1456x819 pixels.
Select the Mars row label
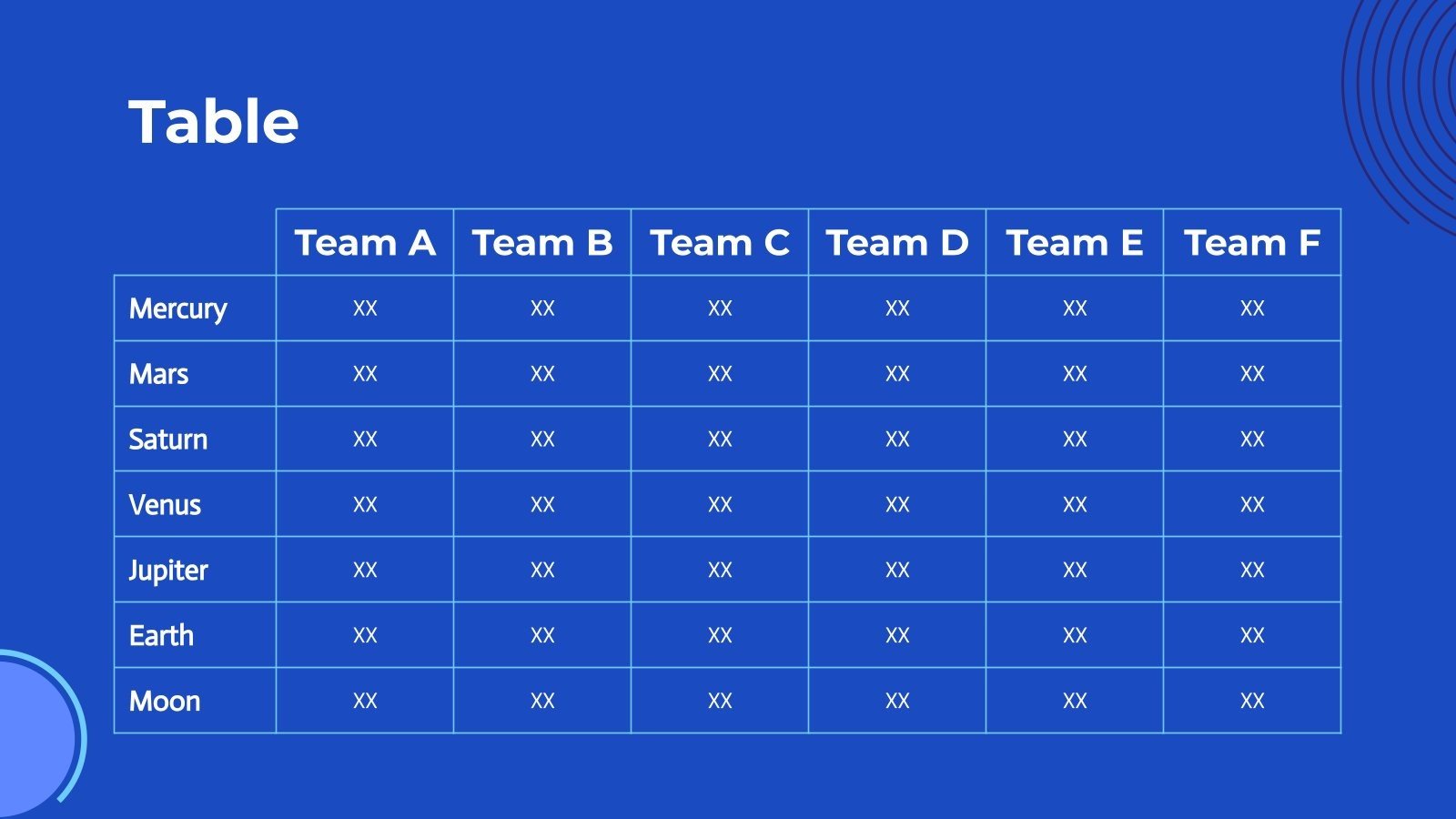(x=159, y=374)
